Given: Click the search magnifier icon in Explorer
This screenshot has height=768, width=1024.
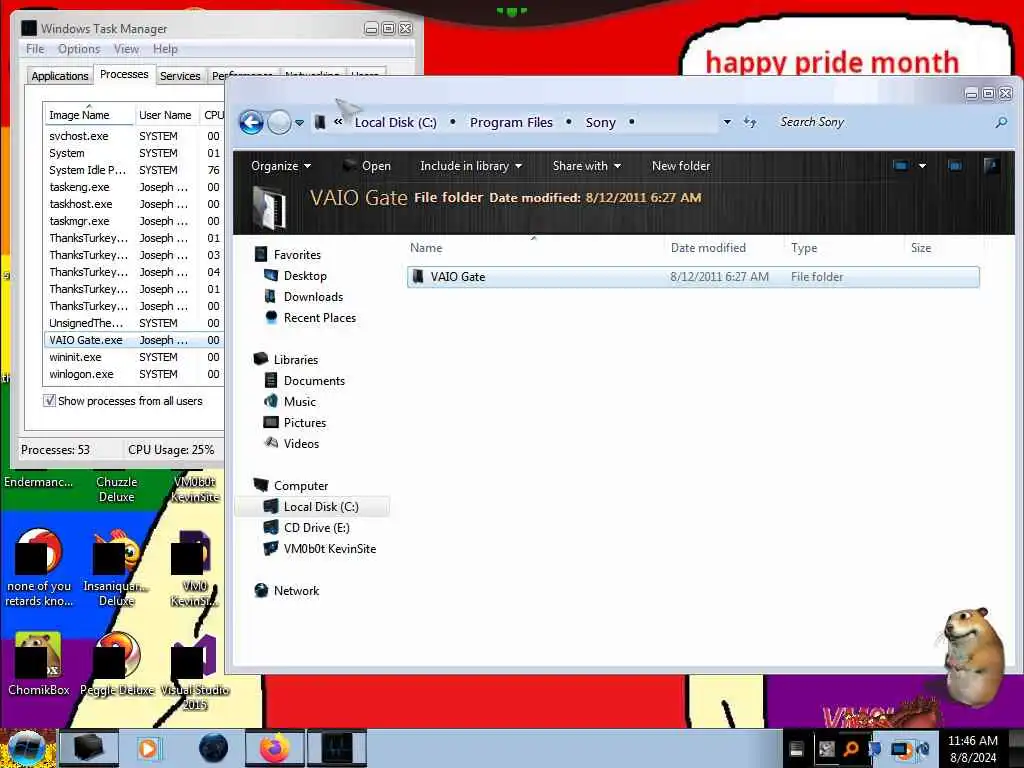Looking at the screenshot, I should 1001,122.
